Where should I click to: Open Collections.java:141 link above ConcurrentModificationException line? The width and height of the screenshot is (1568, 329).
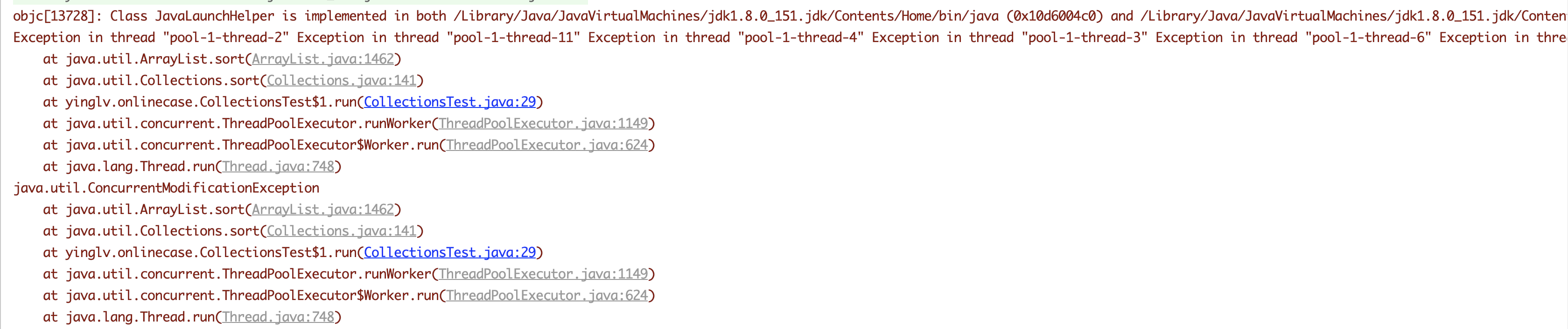342,80
